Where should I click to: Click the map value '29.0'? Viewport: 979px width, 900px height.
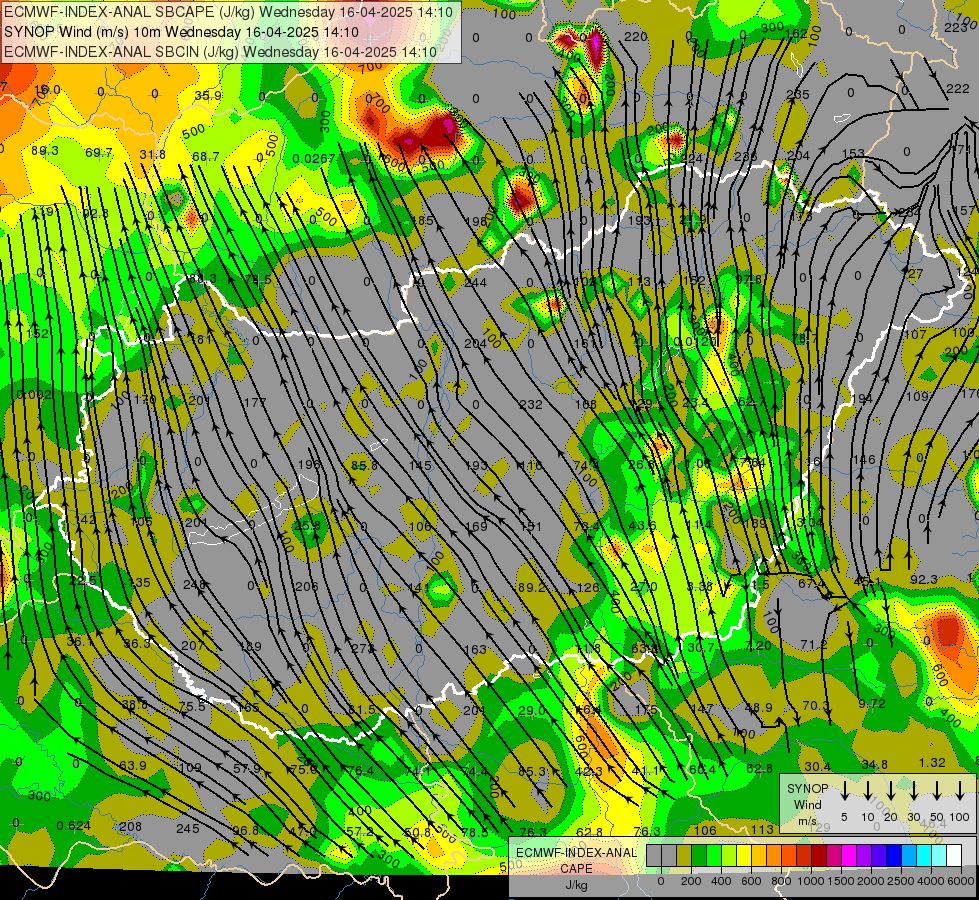tap(532, 710)
